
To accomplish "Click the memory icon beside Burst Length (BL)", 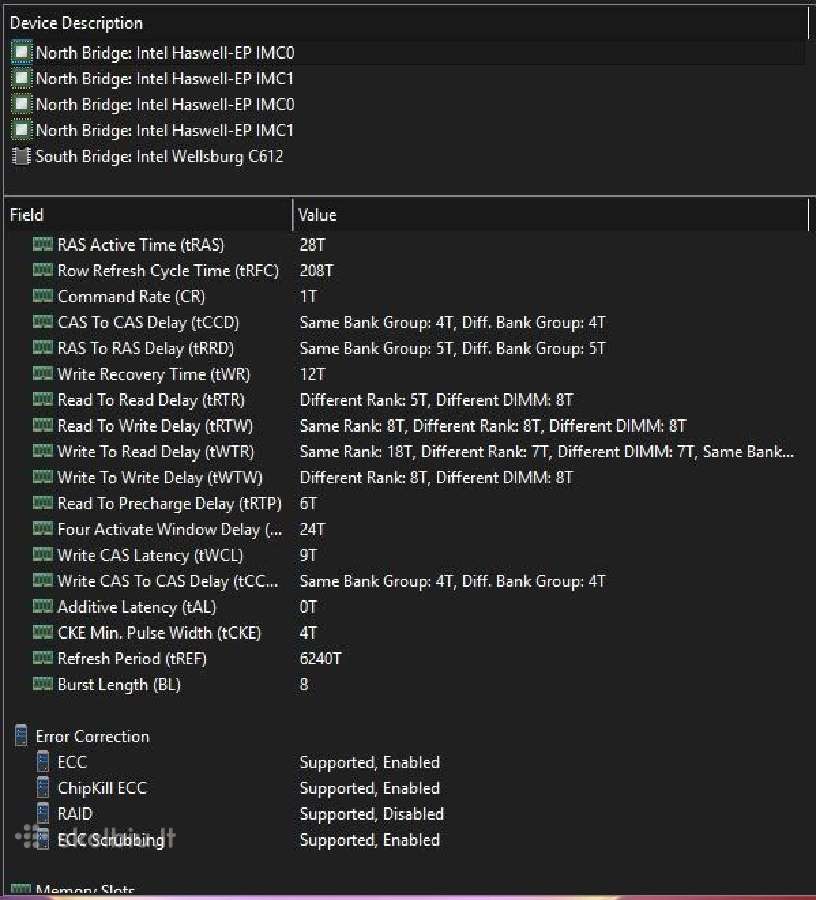I will coord(42,684).
